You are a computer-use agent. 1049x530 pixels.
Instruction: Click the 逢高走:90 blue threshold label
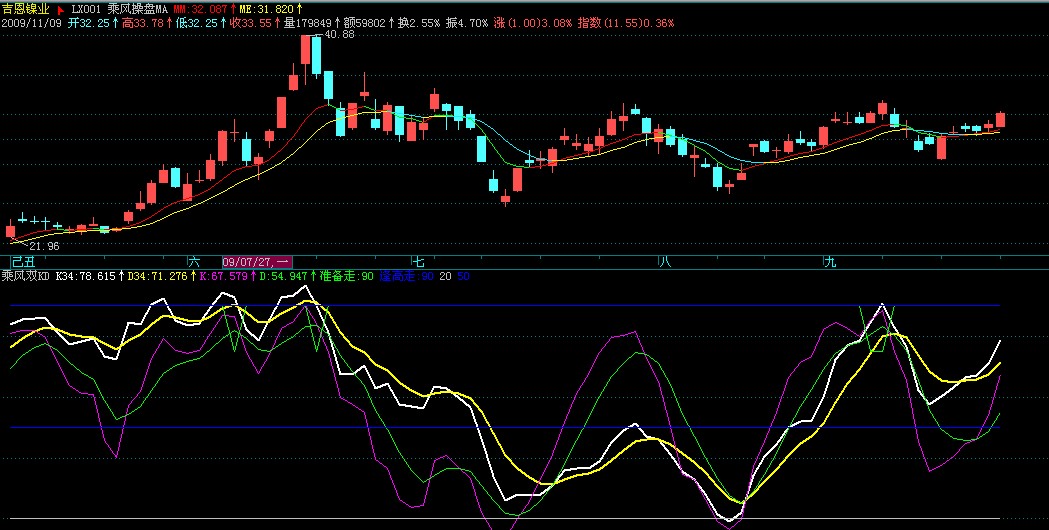pyautogui.click(x=407, y=274)
